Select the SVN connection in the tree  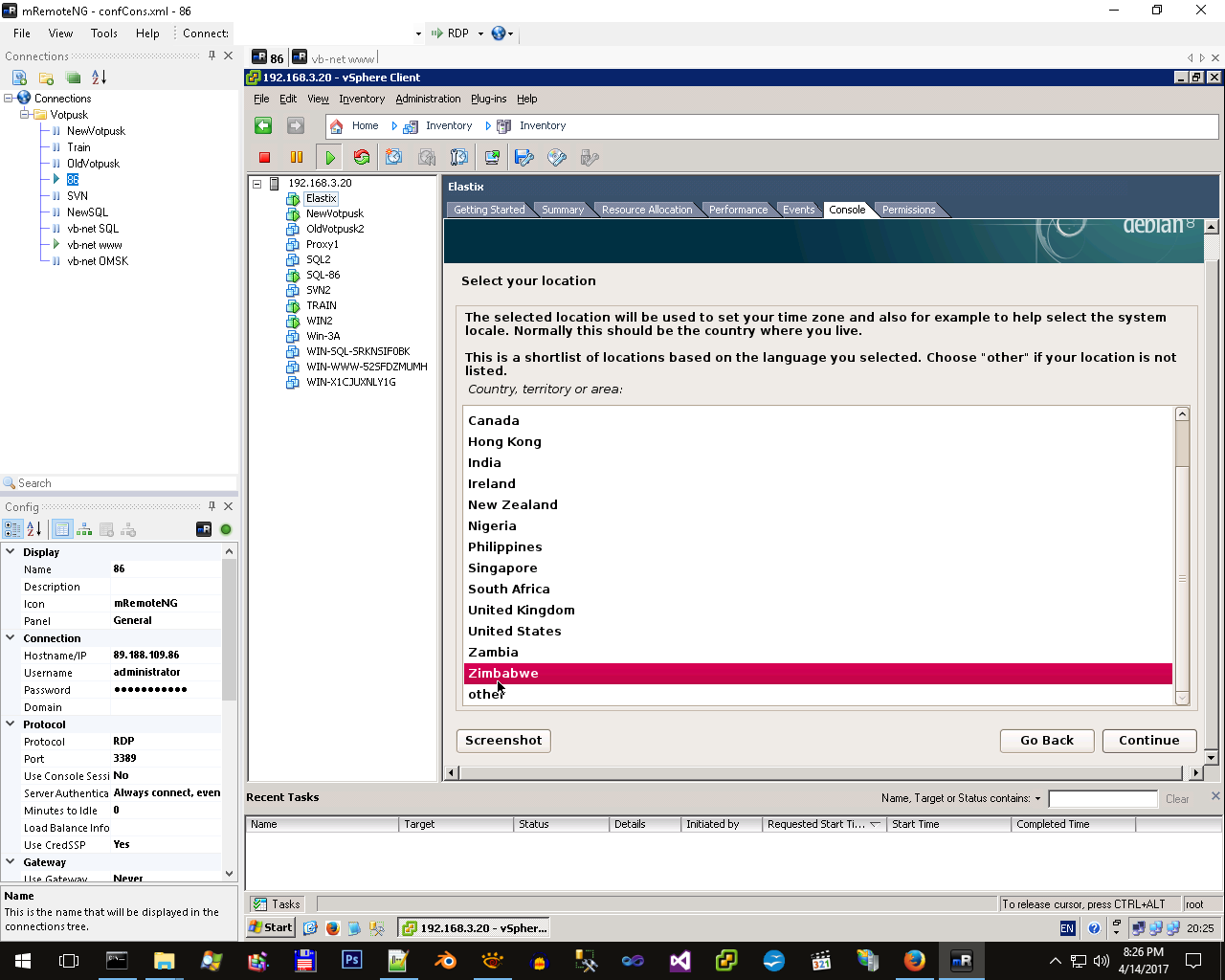(x=78, y=196)
